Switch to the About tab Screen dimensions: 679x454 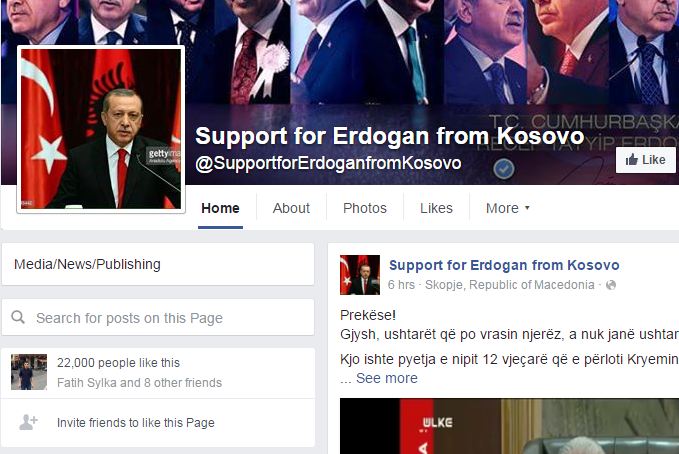pyautogui.click(x=291, y=208)
